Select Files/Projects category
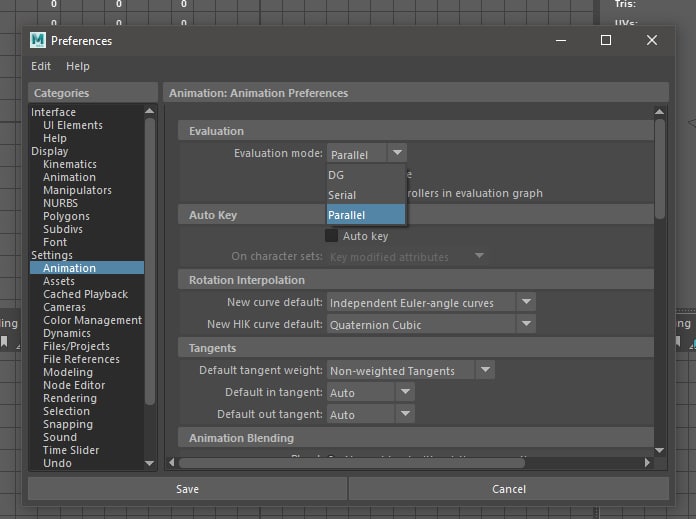Screen dimensions: 696x519 click(76, 346)
